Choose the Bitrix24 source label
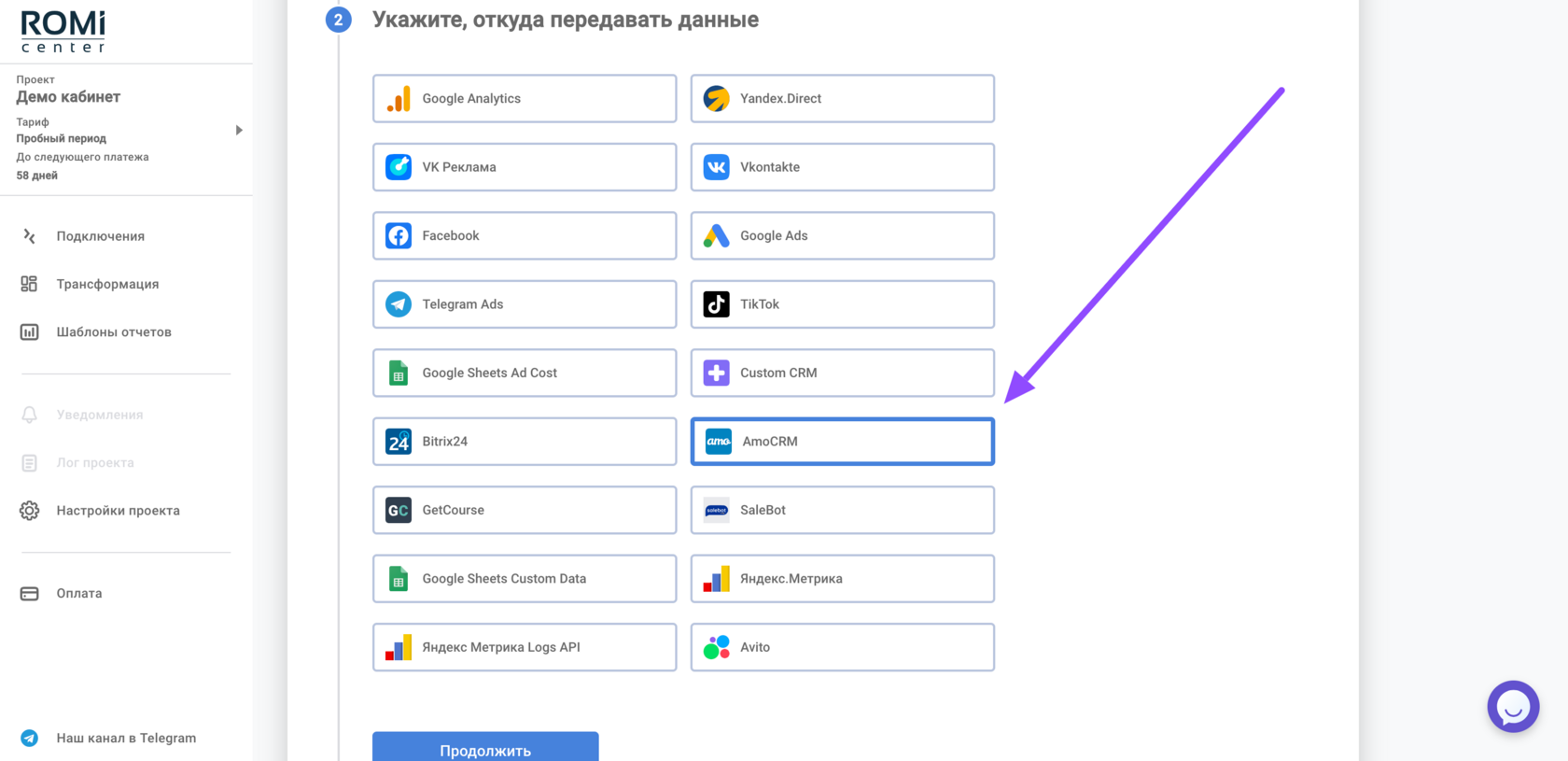1568x761 pixels. [444, 442]
